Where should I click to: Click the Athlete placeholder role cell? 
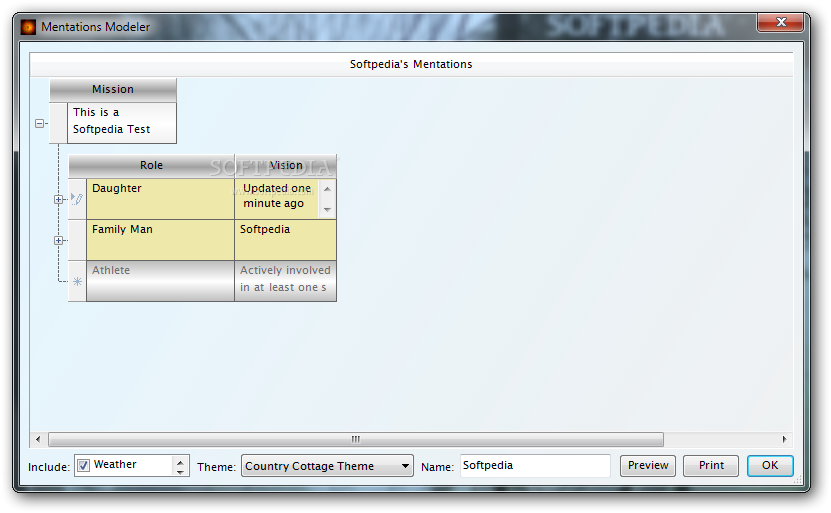tap(160, 281)
